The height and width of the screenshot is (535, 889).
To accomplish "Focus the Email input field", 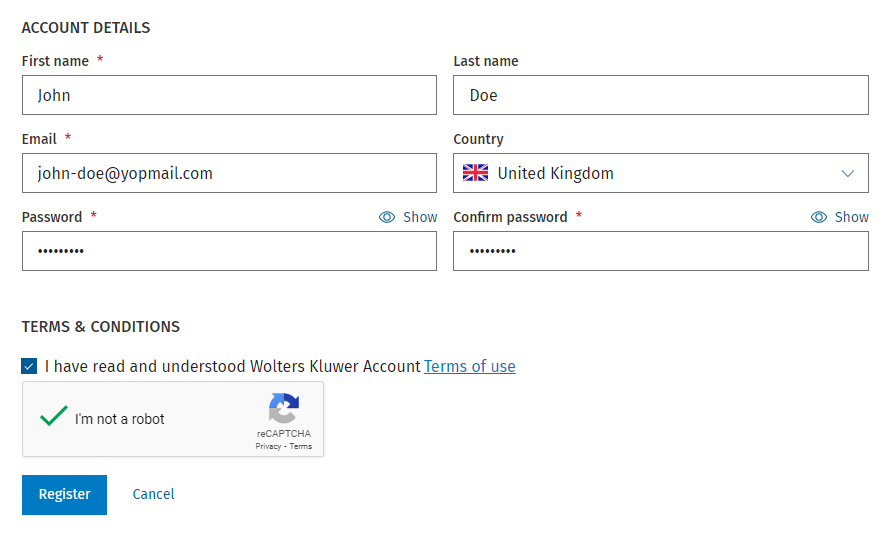I will (x=229, y=173).
